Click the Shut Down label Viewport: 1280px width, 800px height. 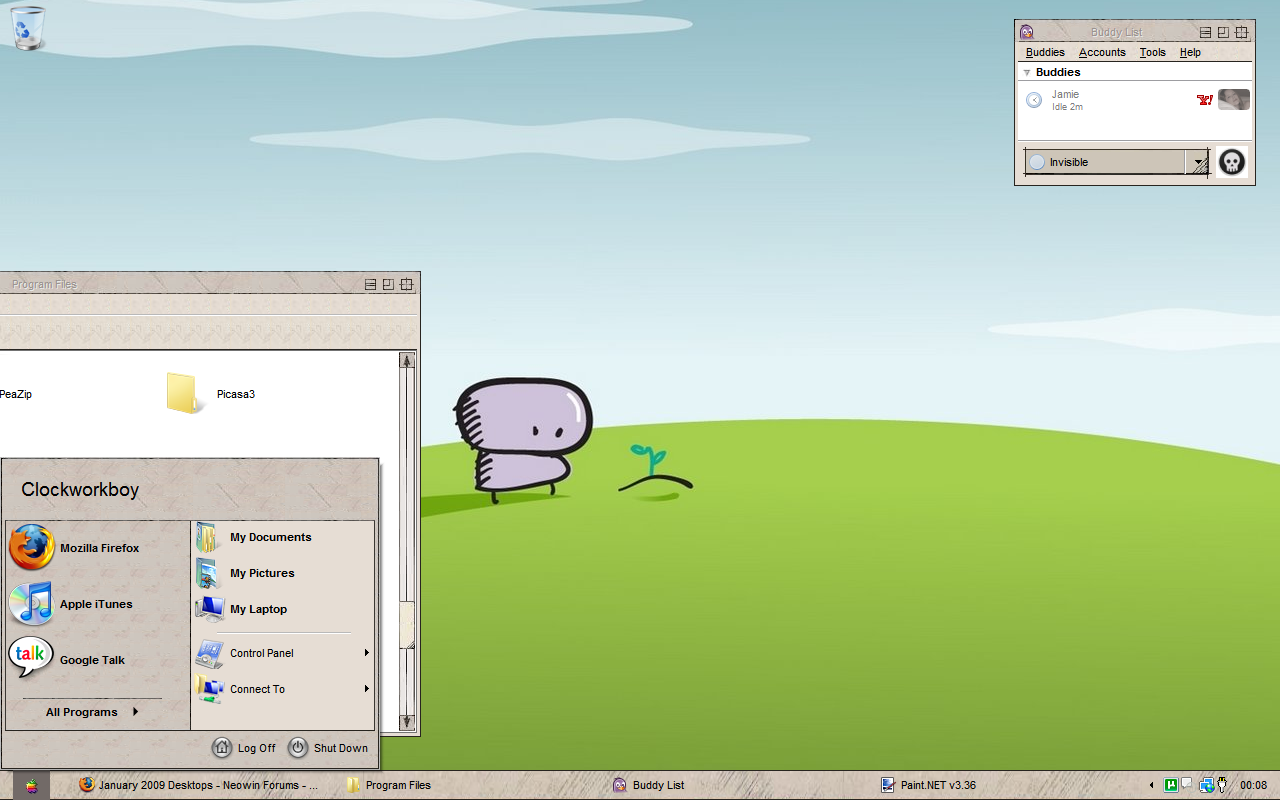pyautogui.click(x=341, y=748)
